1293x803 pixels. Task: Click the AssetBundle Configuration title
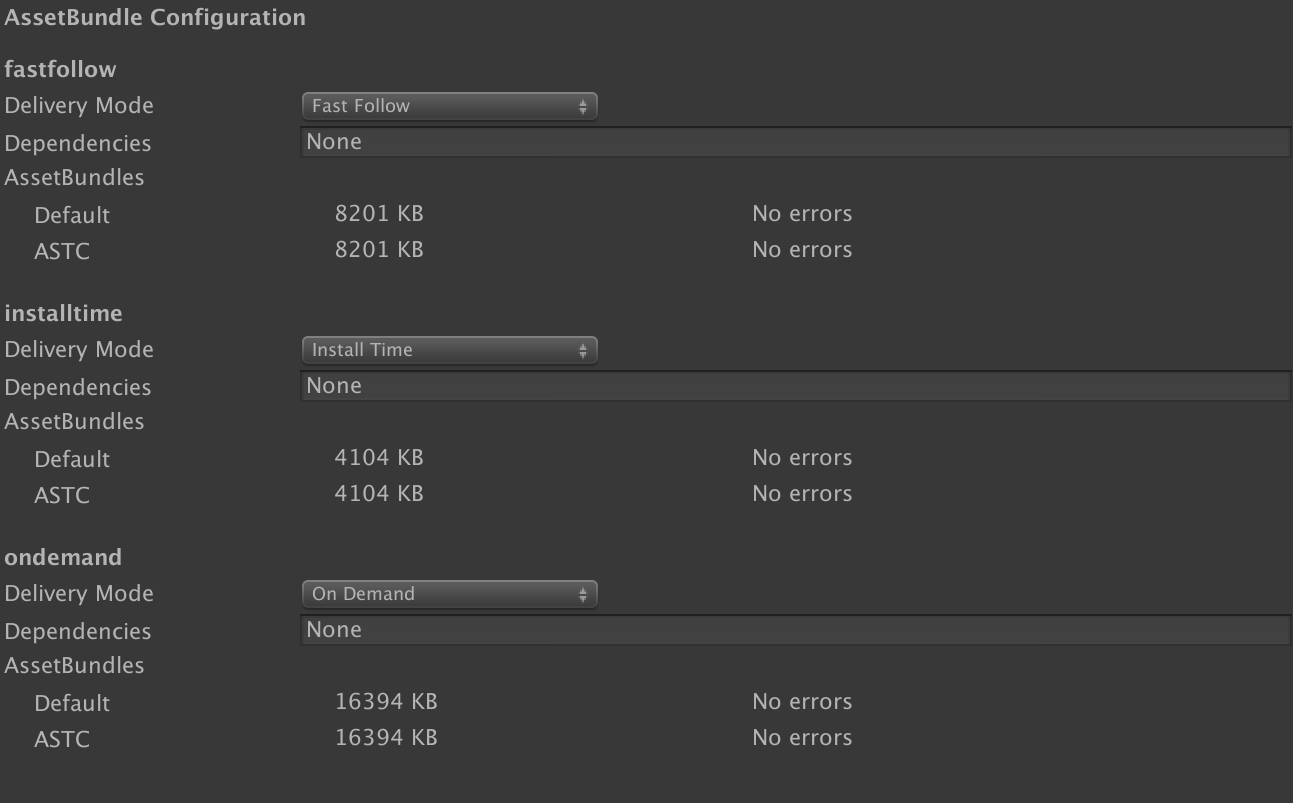155,18
